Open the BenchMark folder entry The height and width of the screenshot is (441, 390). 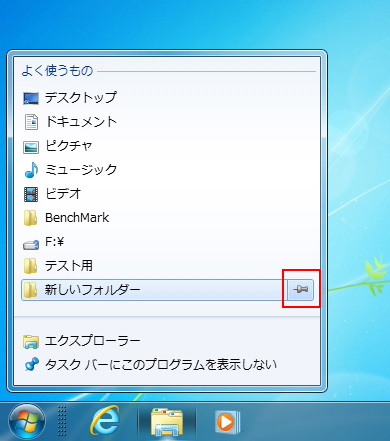coord(167,218)
